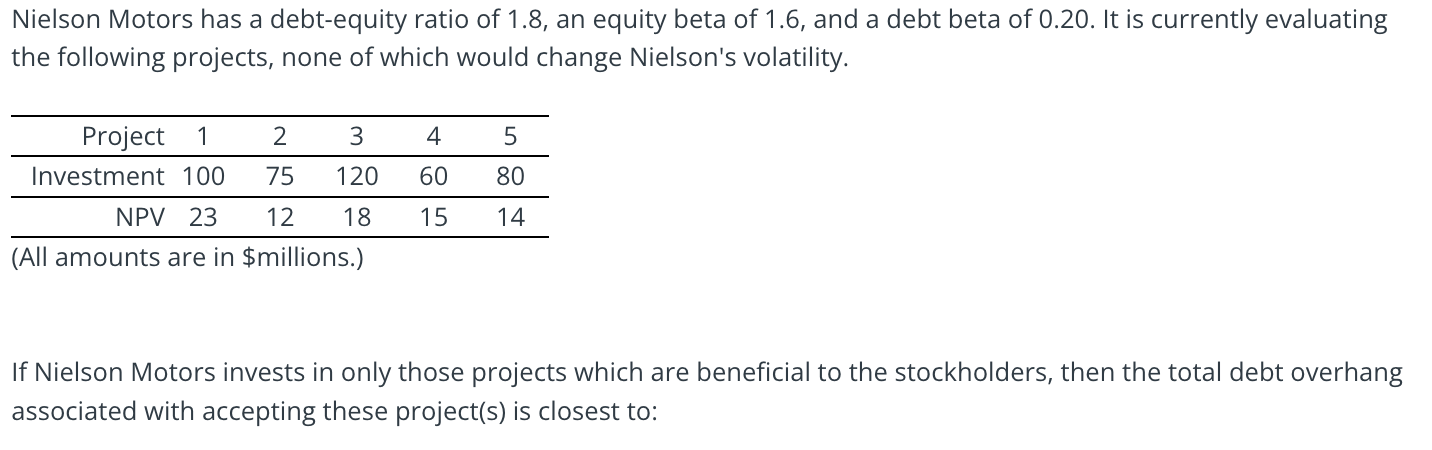
Task: Click the NPV value 12
Action: (x=280, y=217)
